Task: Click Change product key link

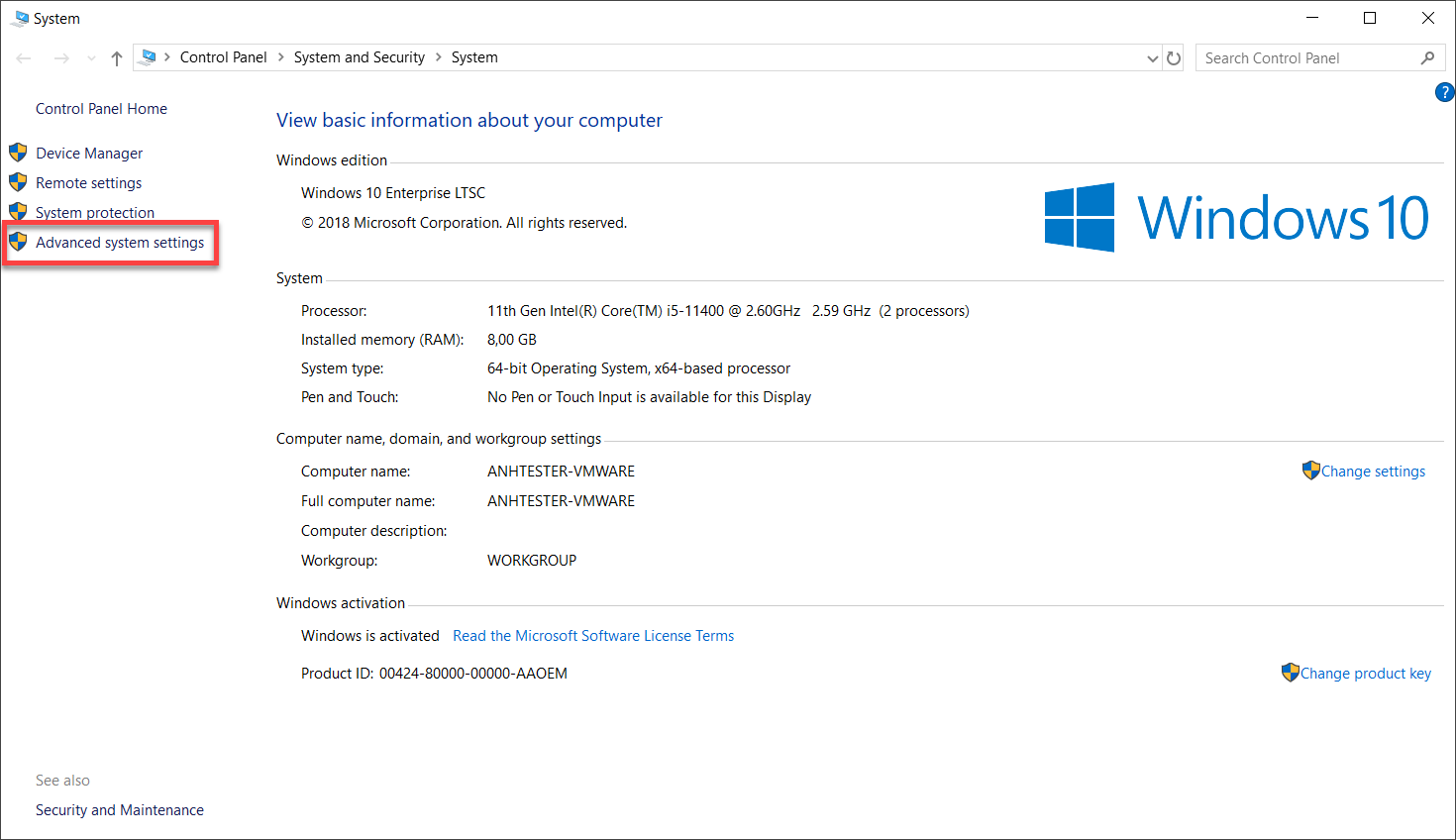Action: click(x=1366, y=674)
